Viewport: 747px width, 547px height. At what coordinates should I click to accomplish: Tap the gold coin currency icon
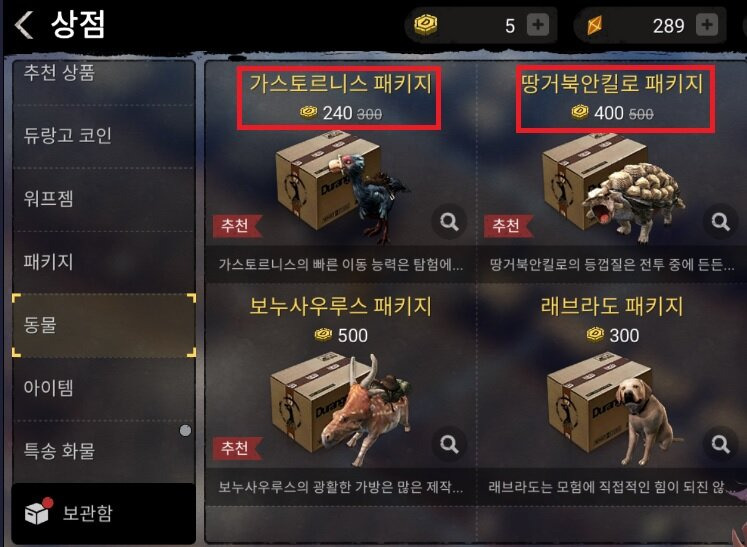coord(425,25)
